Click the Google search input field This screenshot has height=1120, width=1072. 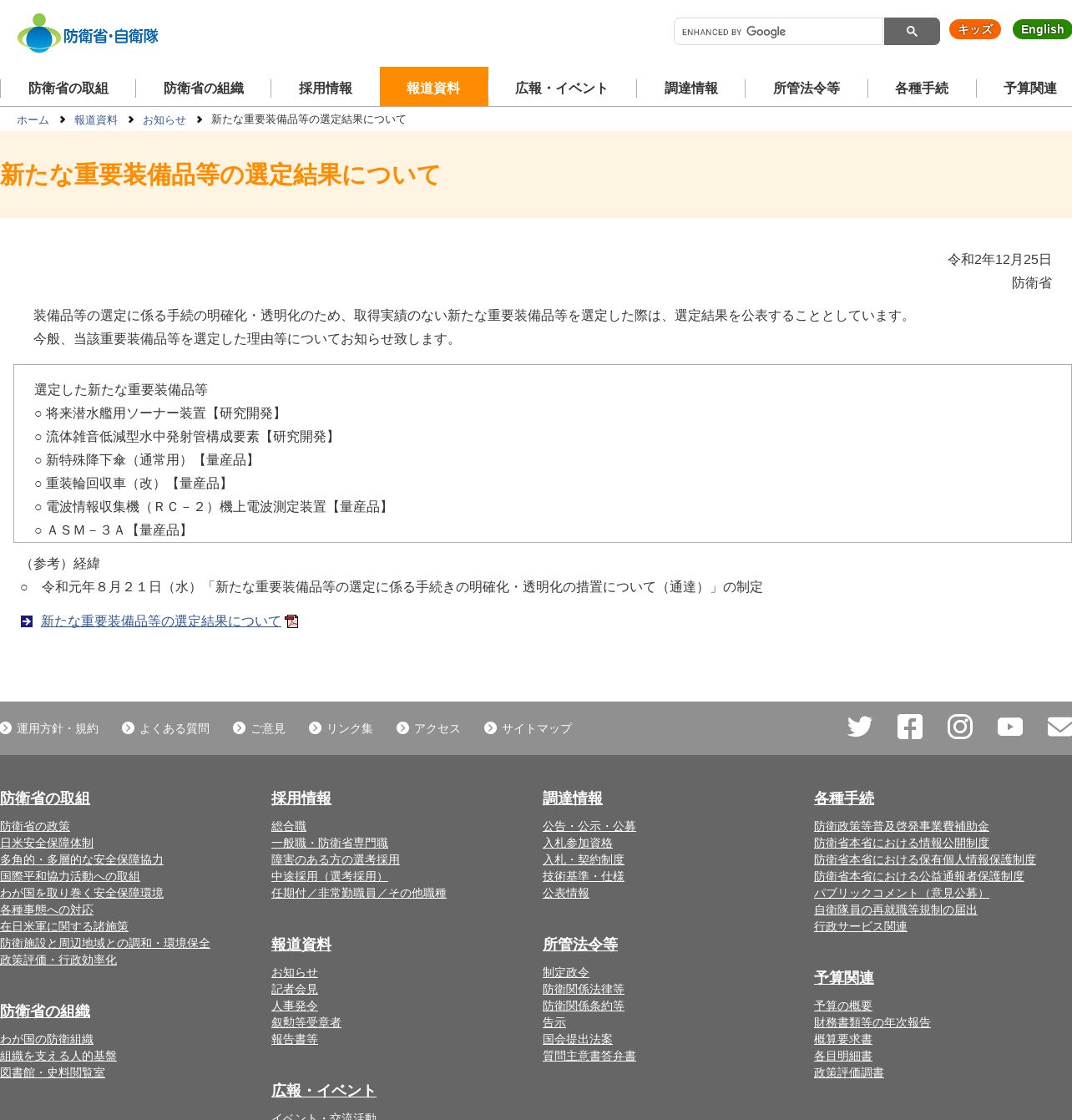click(778, 32)
